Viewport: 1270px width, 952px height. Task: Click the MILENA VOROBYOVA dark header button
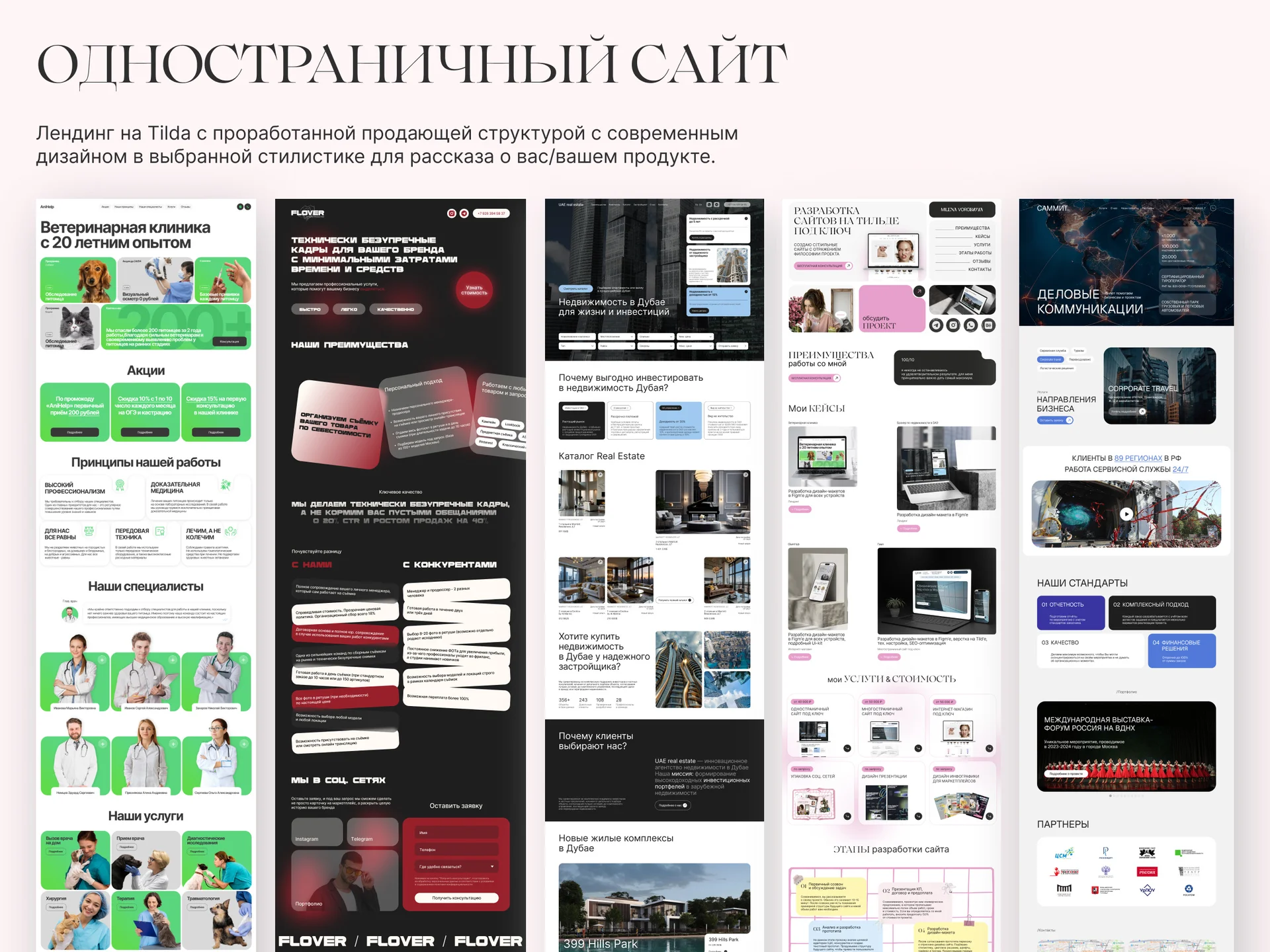962,210
